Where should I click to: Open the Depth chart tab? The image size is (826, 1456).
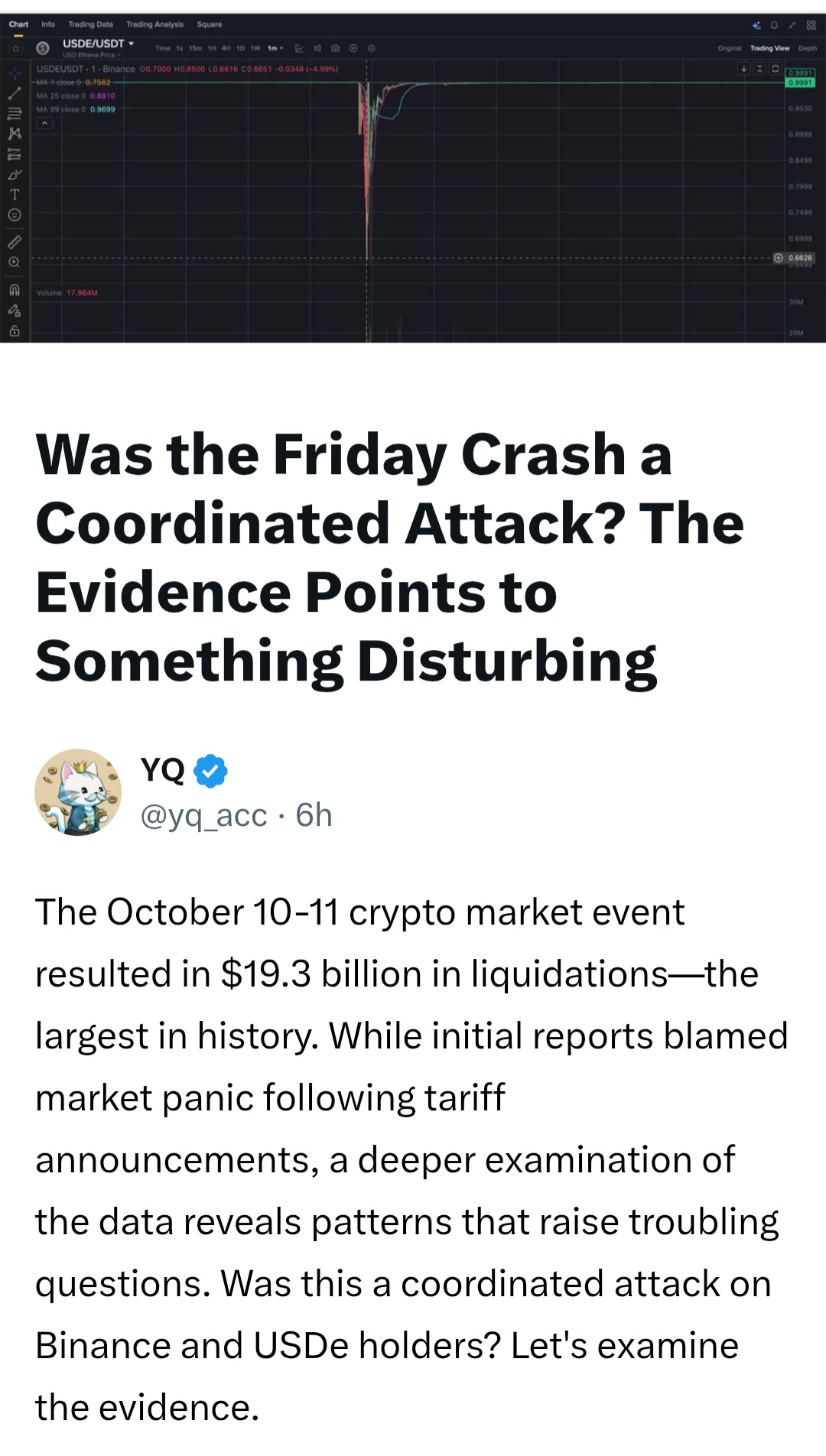[x=807, y=48]
